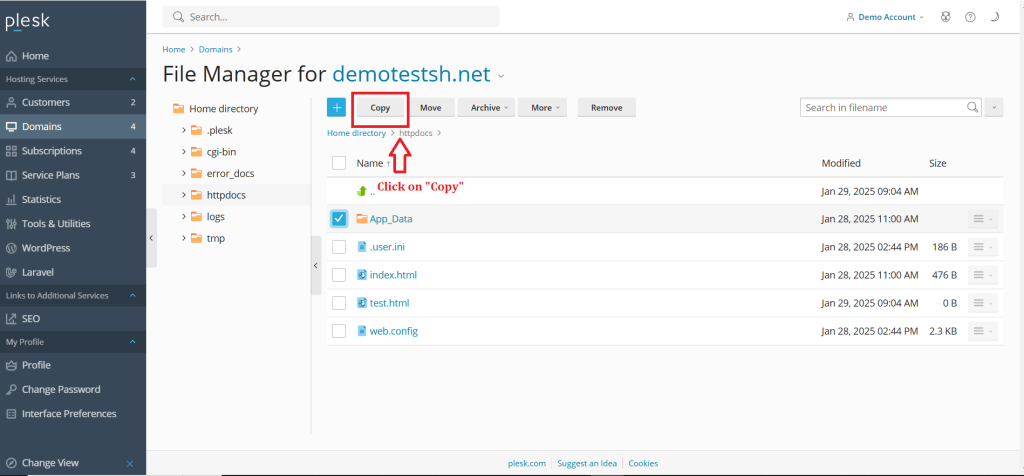
Task: Check the web.config checkbox
Action: point(339,331)
